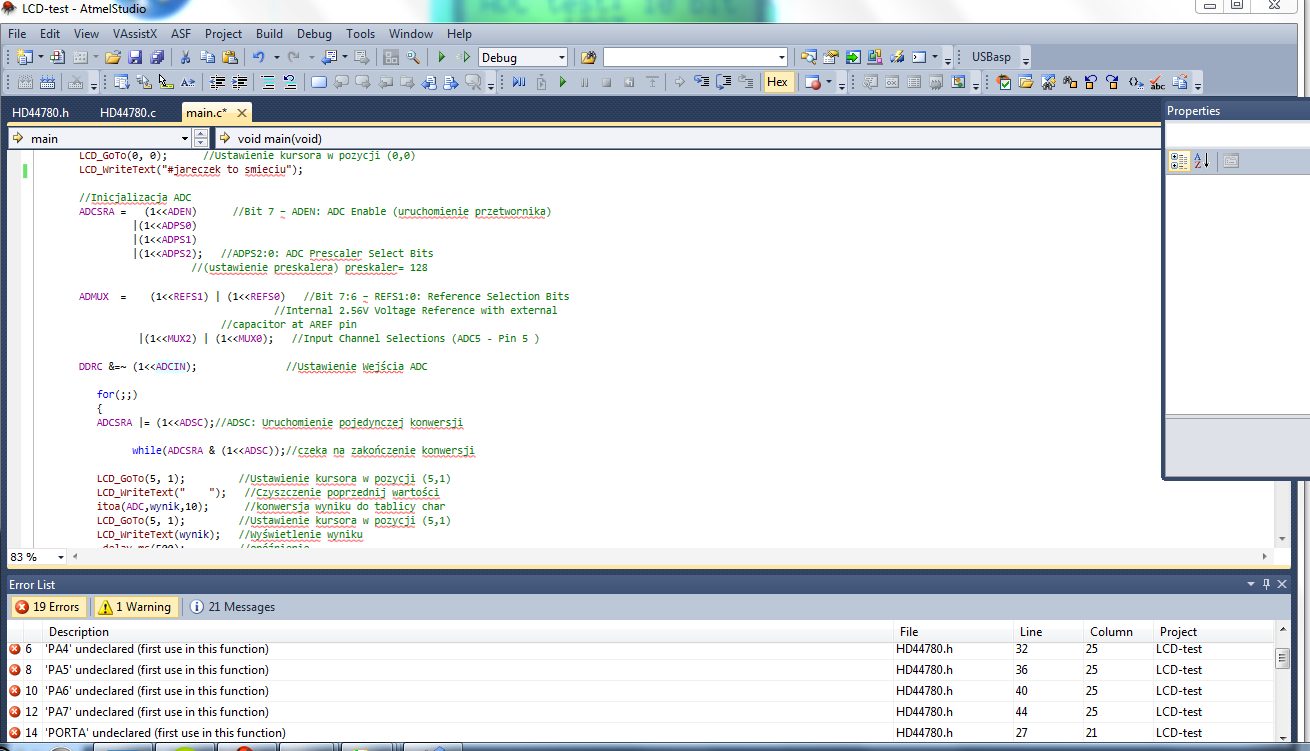Open the File menu
1310x751 pixels.
(17, 33)
